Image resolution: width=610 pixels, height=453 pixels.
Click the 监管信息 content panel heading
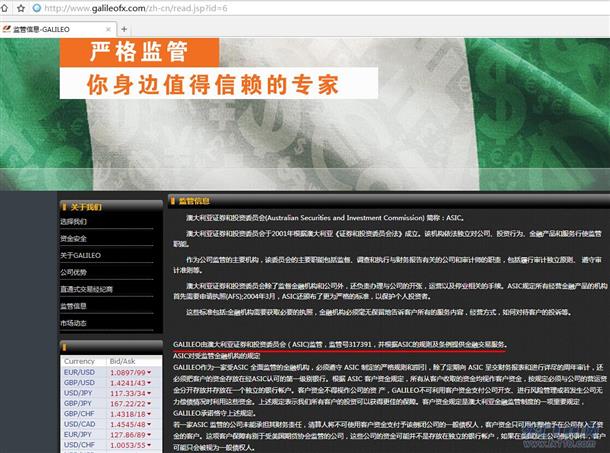coord(194,201)
